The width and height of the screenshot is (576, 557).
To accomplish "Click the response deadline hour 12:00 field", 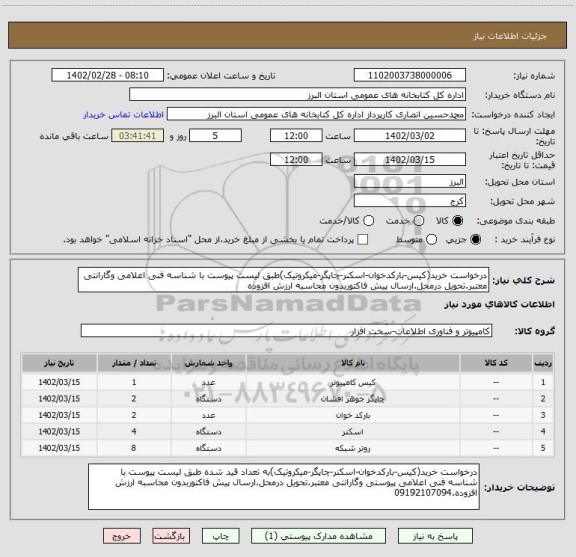I will click(296, 136).
